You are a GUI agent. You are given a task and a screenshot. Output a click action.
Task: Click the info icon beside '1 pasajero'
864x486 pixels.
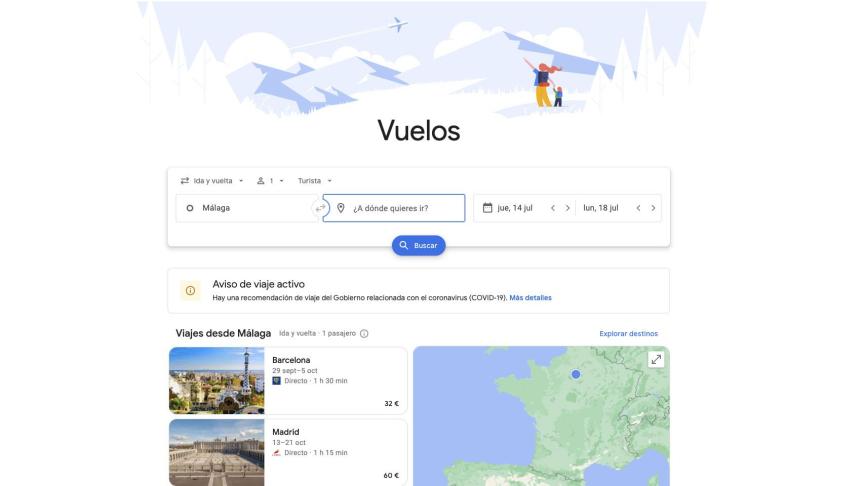(364, 333)
